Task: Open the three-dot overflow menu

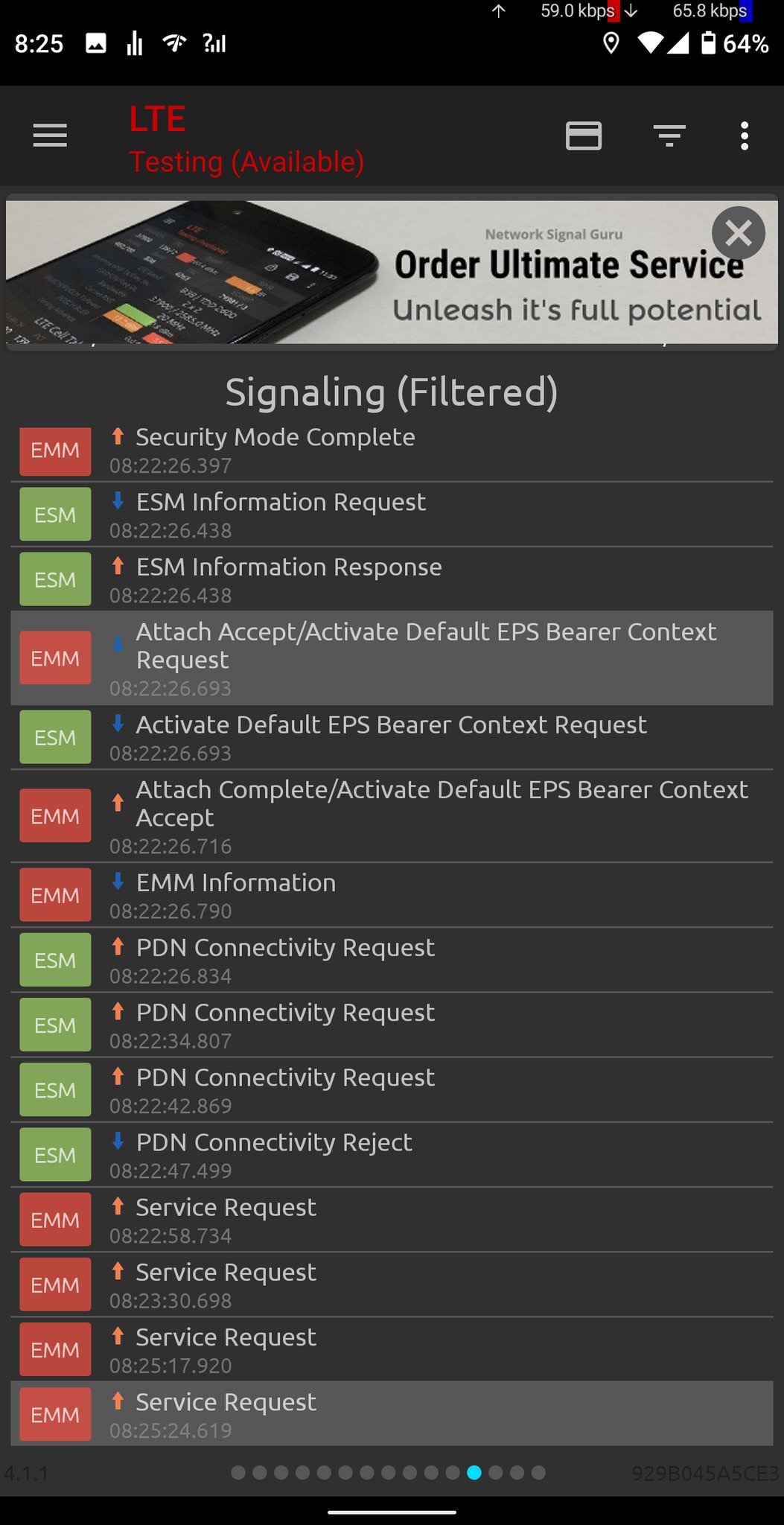Action: point(744,136)
